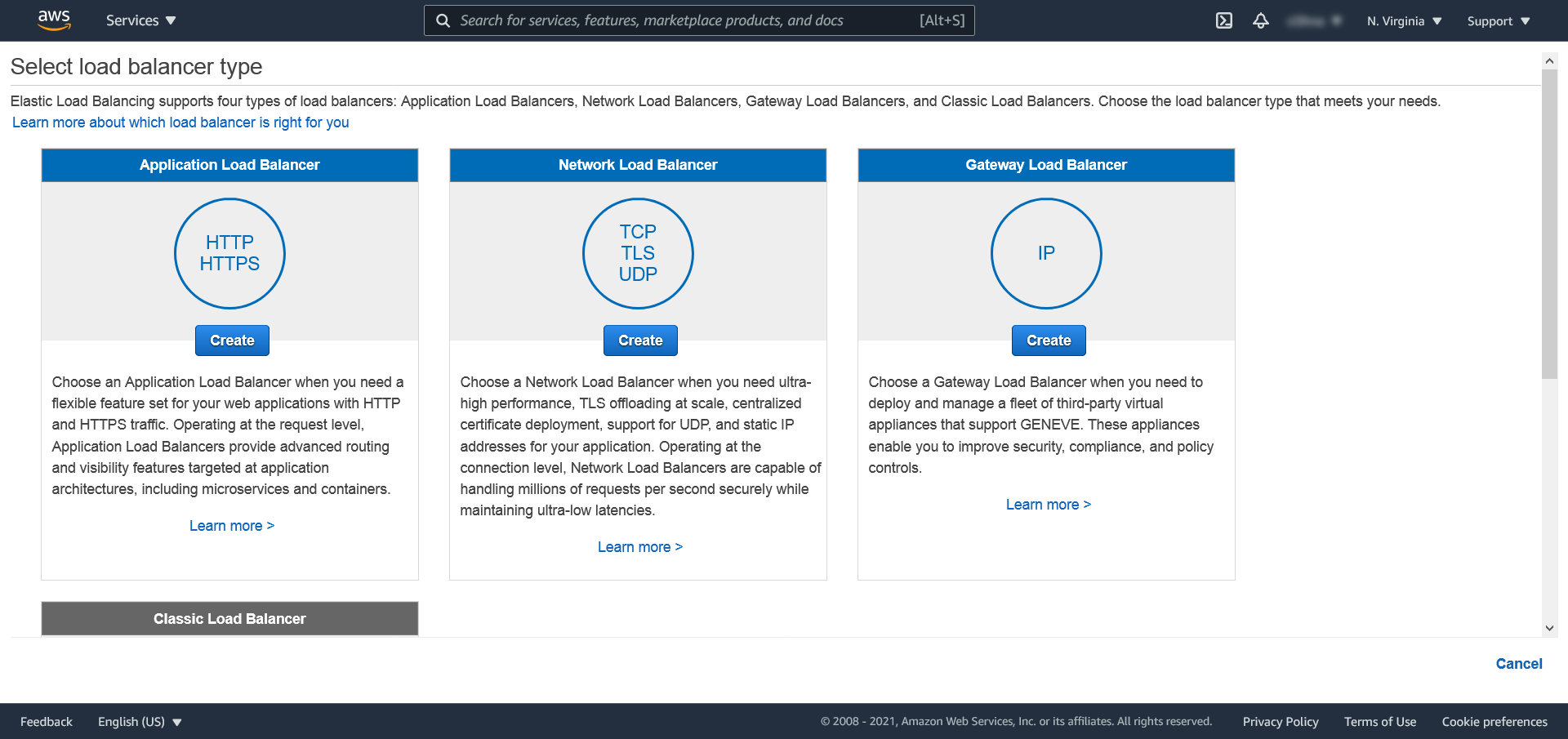Open Cookie preferences in footer
The width and height of the screenshot is (1568, 739).
coord(1494,722)
